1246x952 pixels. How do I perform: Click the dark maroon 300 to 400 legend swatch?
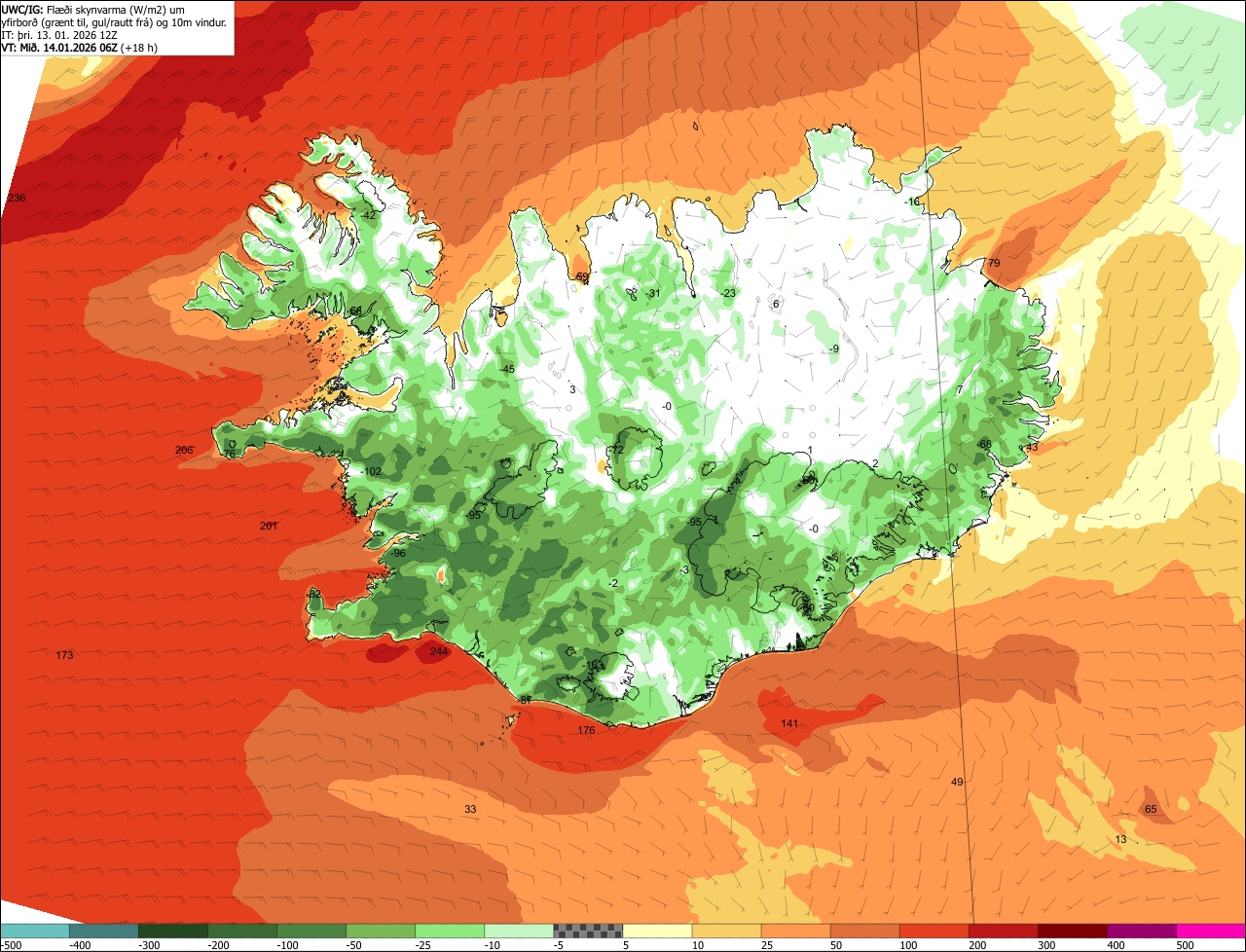coord(1073,931)
